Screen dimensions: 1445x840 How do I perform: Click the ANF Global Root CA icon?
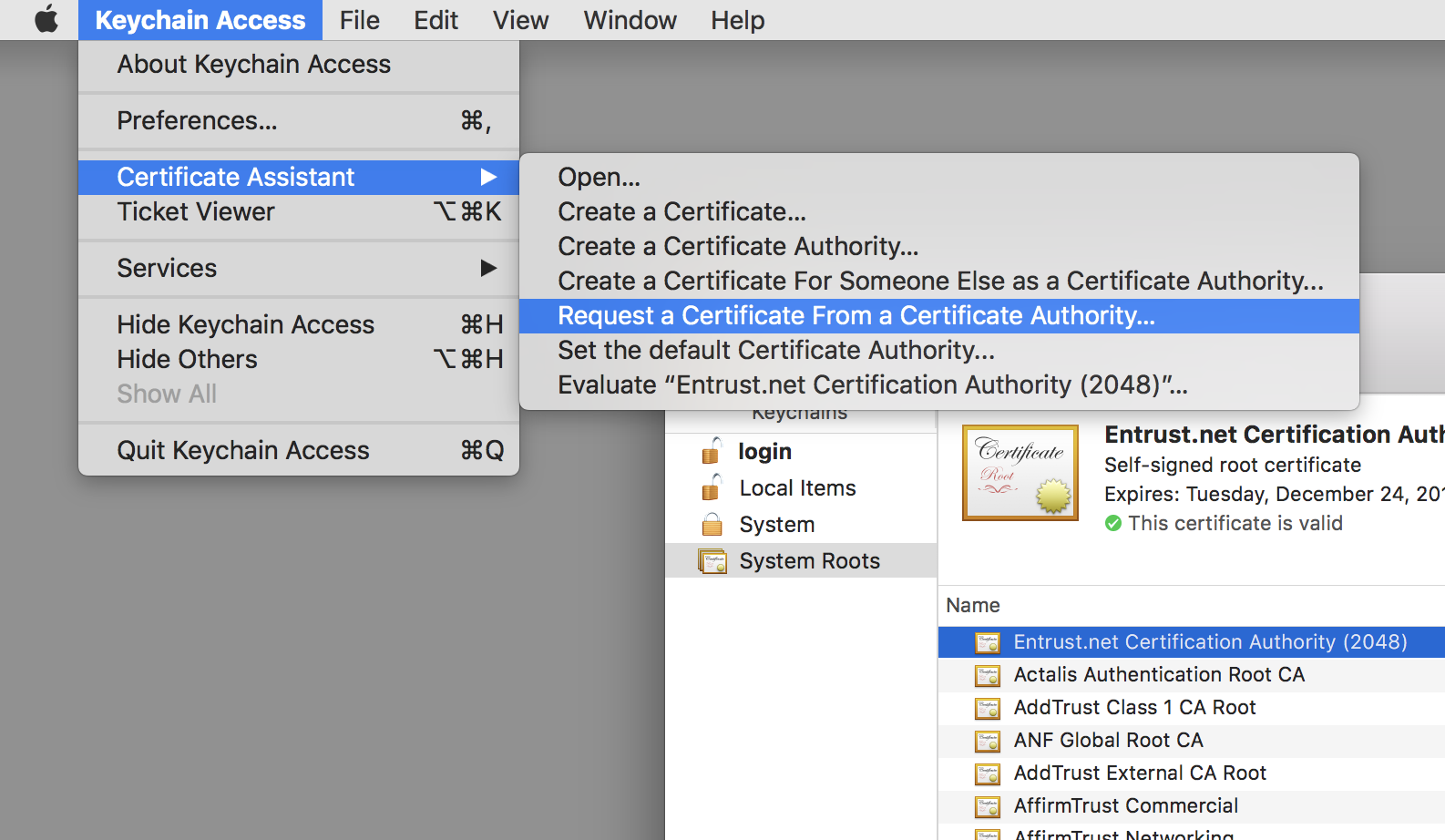coord(988,741)
